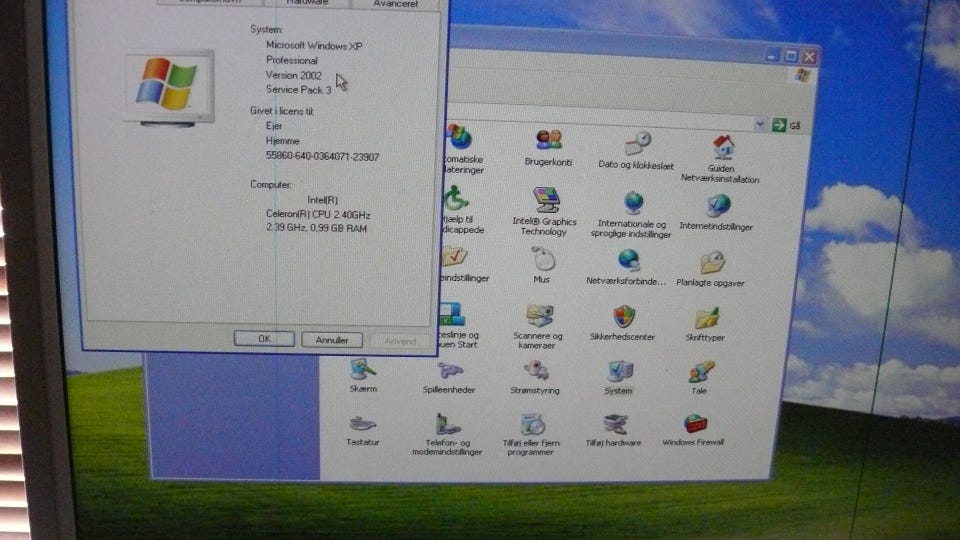Switch to the Avanceret tab

(396, 4)
